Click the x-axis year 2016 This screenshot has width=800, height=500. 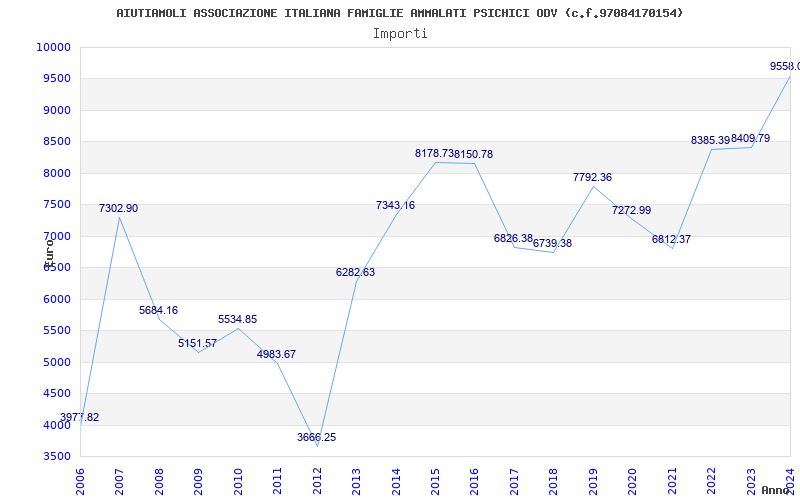pyautogui.click(x=475, y=481)
